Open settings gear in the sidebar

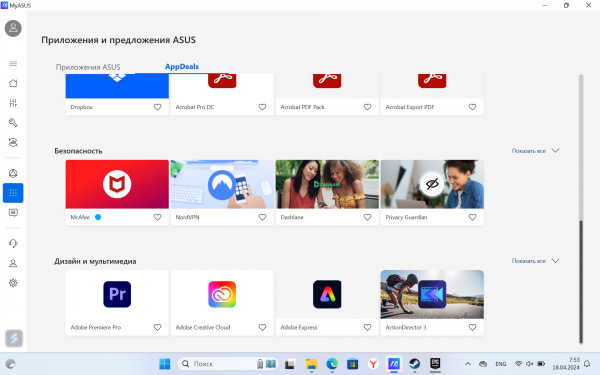point(13,283)
